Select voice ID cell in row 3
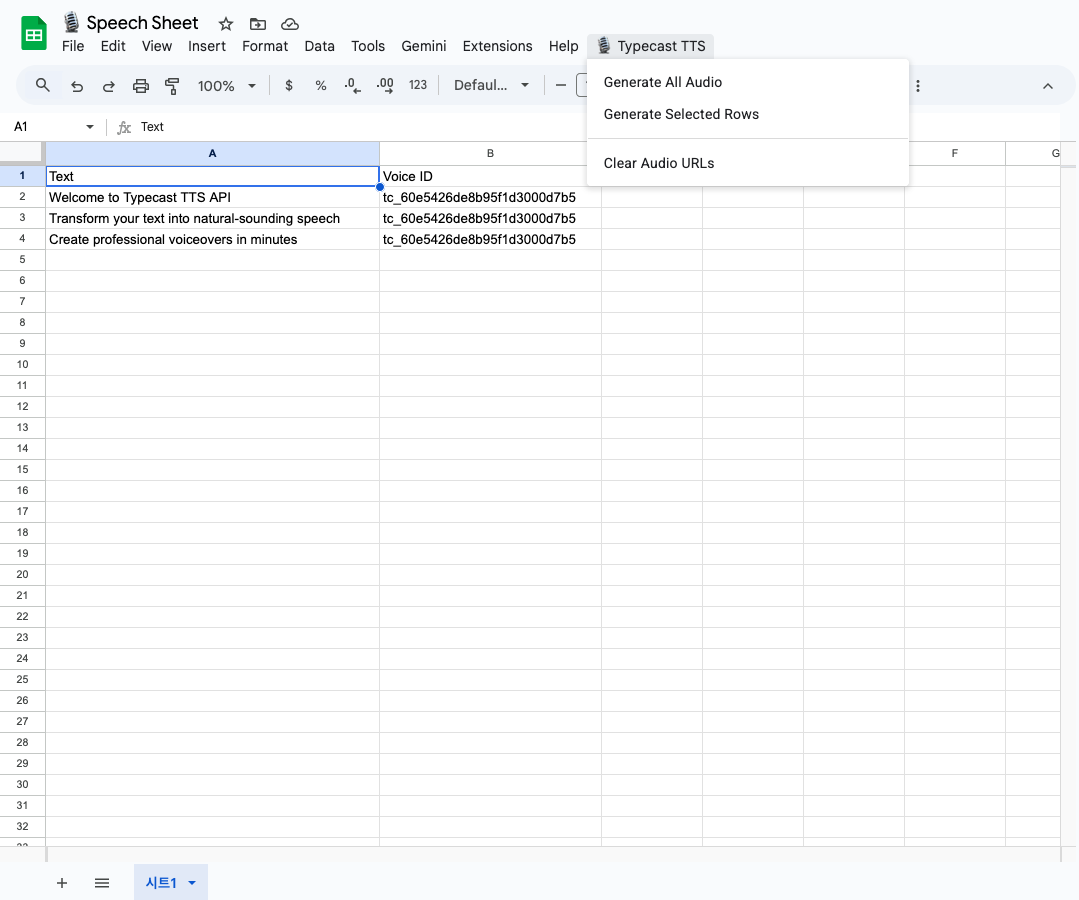1079x900 pixels. (x=490, y=218)
